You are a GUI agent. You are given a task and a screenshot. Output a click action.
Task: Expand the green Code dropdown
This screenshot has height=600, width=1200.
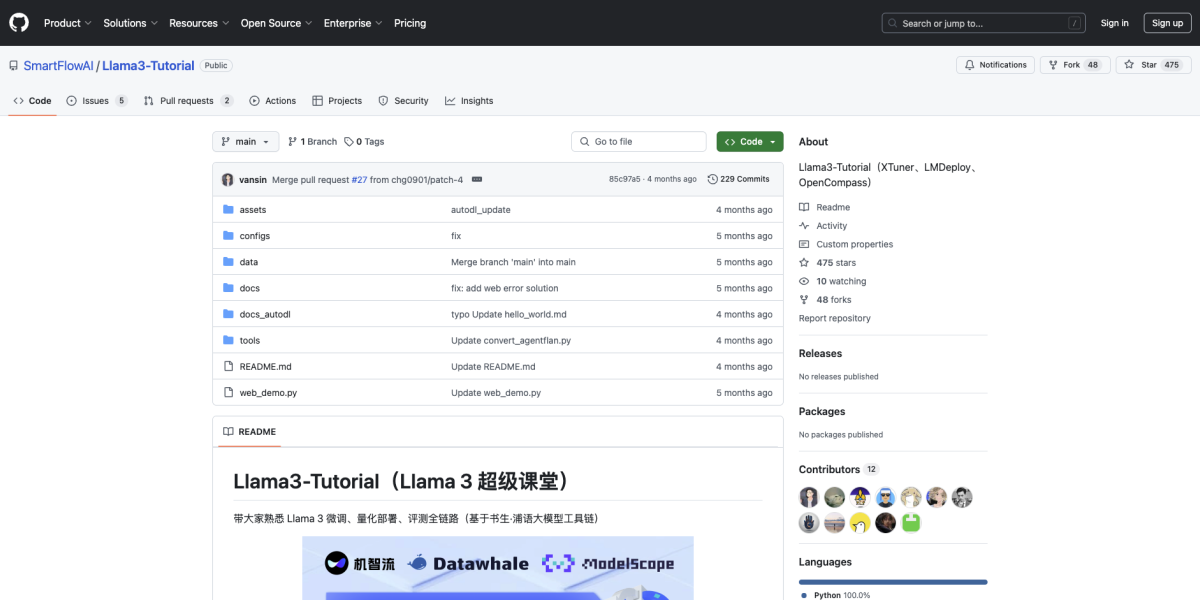[749, 141]
